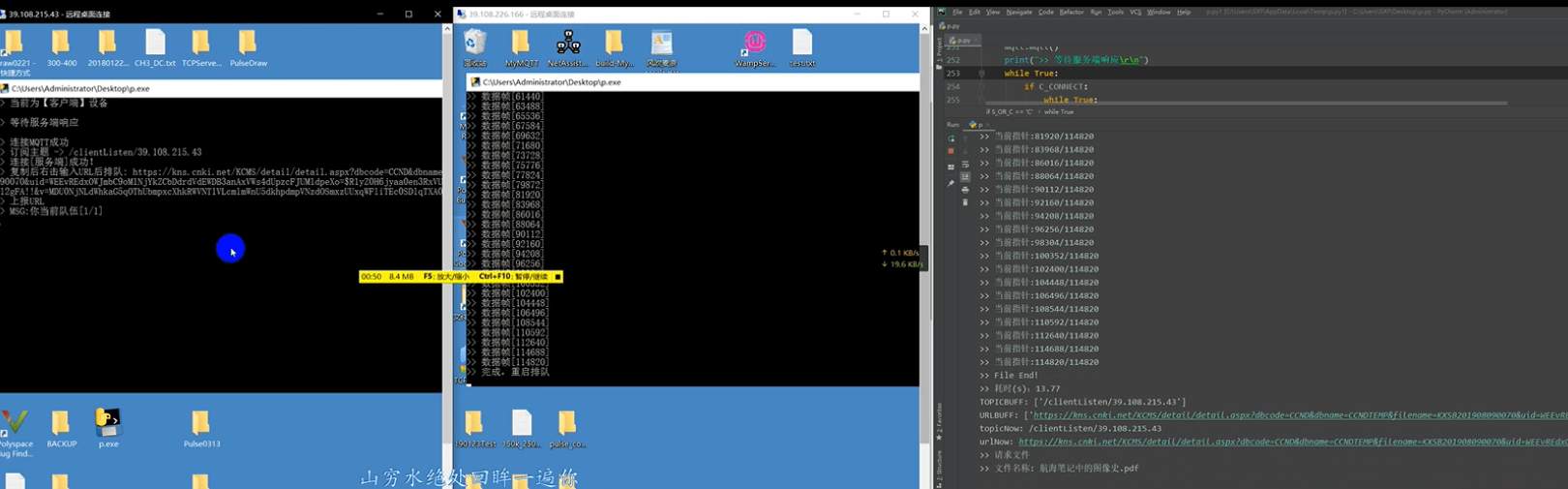Screen dimensions: 1568x489
Task: Select the p.py editor tab in PyCharm
Action: (x=963, y=40)
